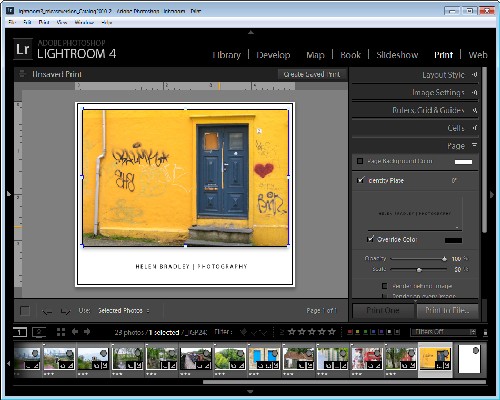Go to previous page arrow in toolbar

[47, 312]
